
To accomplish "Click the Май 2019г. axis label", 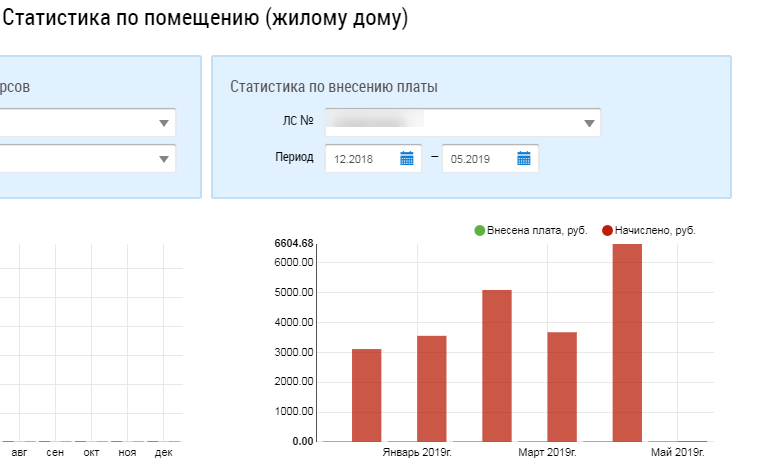I will 677,453.
